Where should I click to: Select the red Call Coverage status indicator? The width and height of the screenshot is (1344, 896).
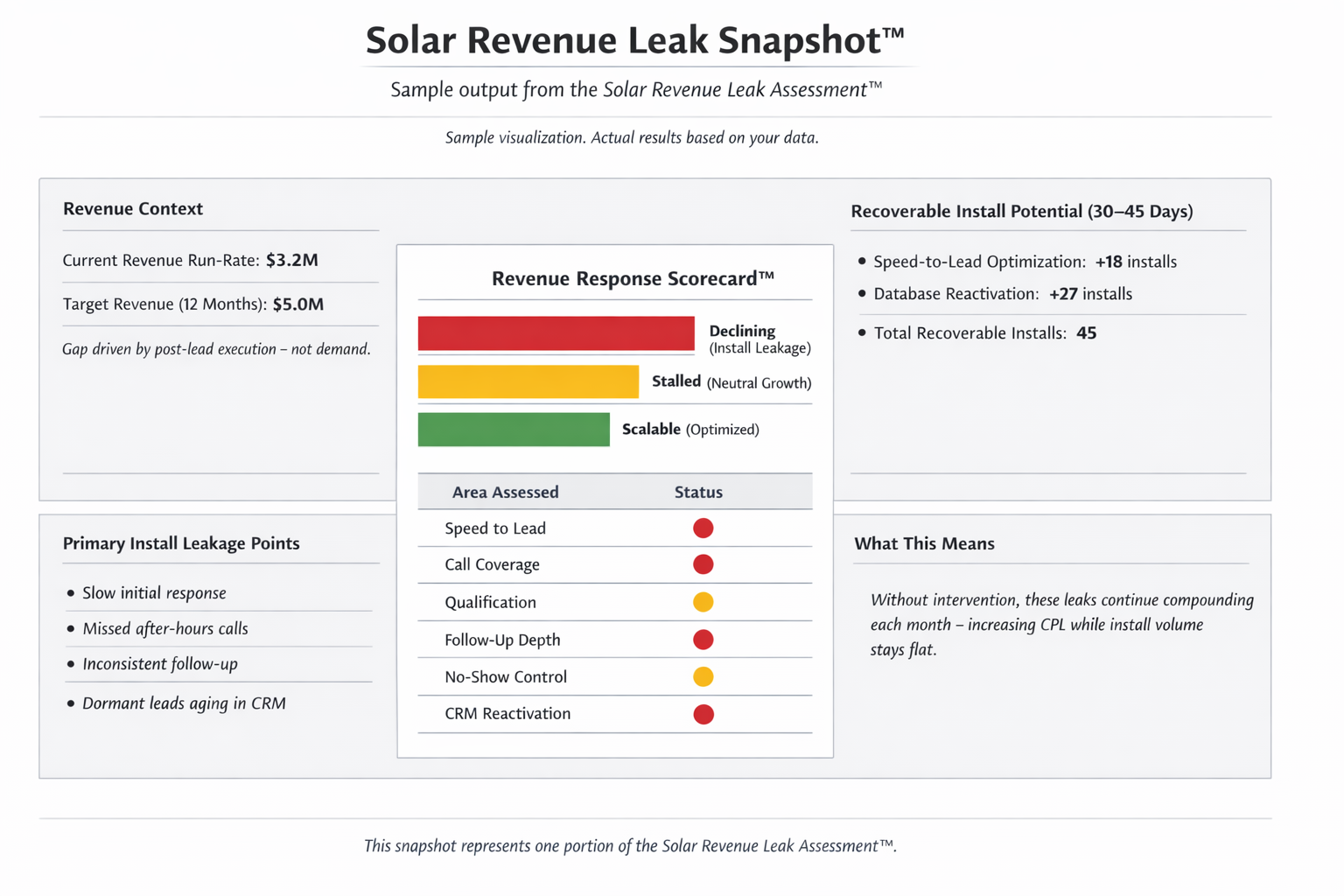[703, 564]
